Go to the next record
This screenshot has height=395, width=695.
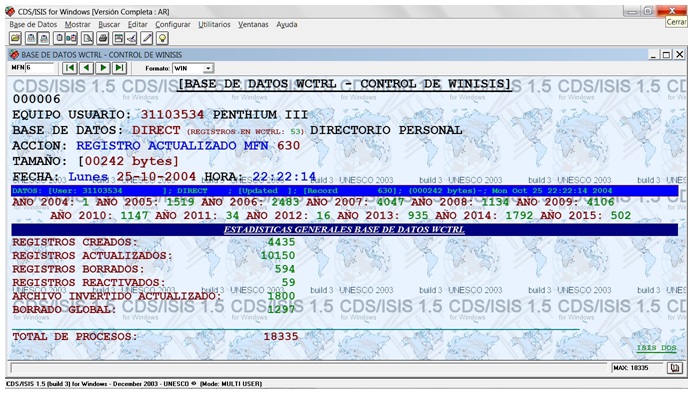point(103,68)
